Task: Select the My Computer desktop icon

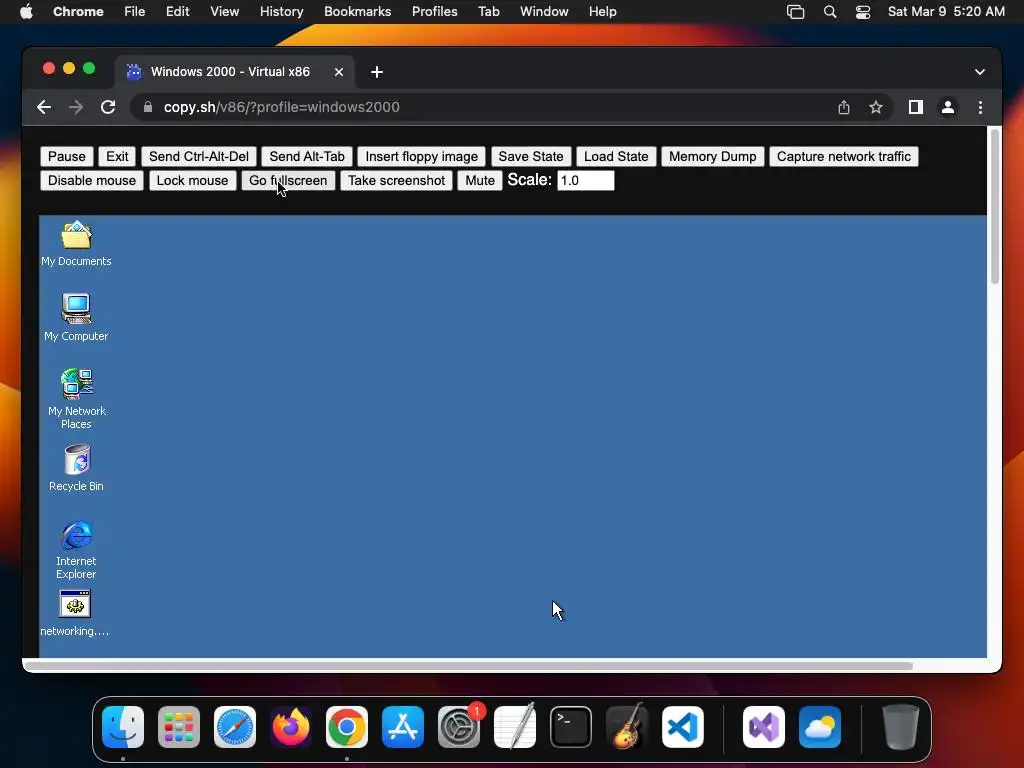Action: (76, 318)
